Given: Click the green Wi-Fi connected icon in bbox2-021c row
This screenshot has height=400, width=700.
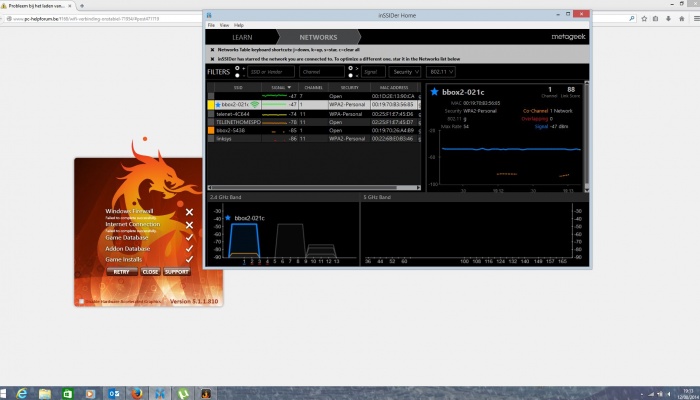Looking at the screenshot, I should pos(254,104).
